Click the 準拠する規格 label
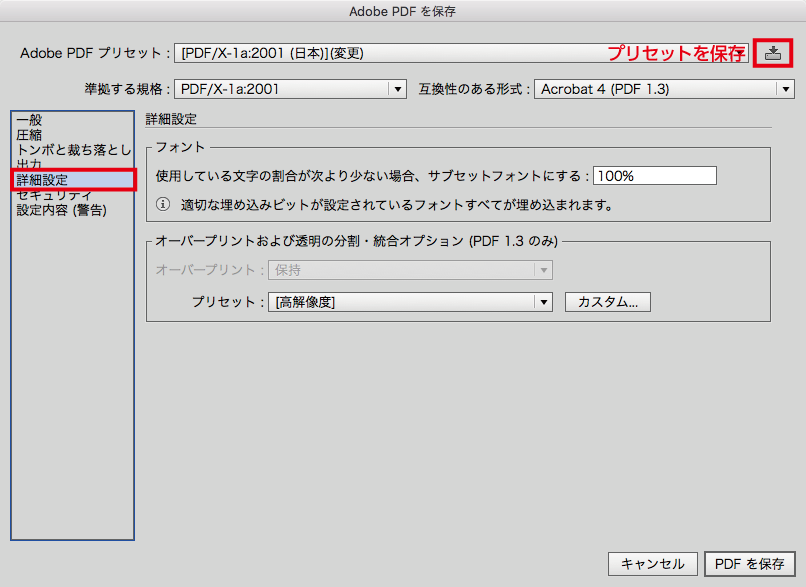806x587 pixels. (127, 89)
